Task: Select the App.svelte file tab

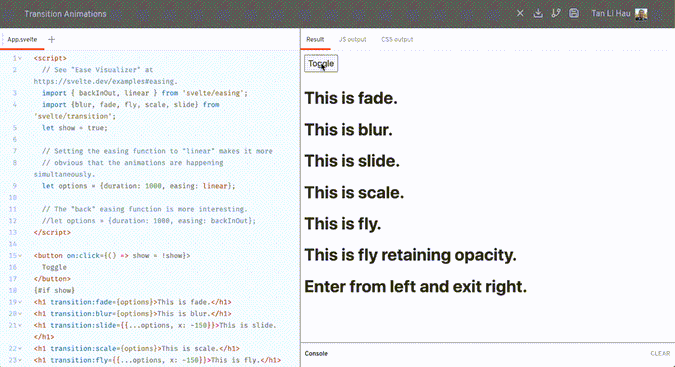Action: (x=22, y=40)
